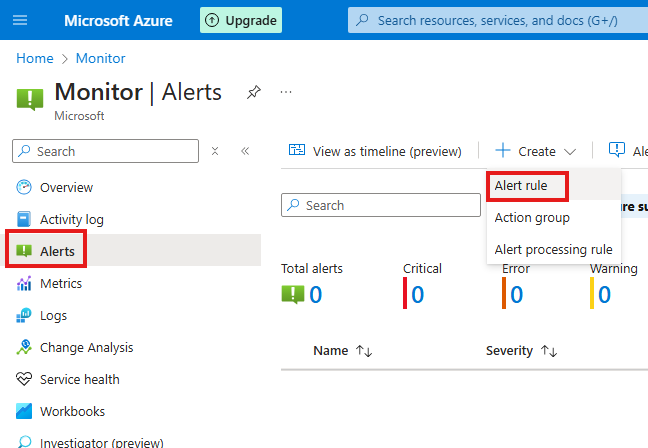Click the Activity log book icon
Viewport: 648px width, 448px height.
(x=24, y=219)
